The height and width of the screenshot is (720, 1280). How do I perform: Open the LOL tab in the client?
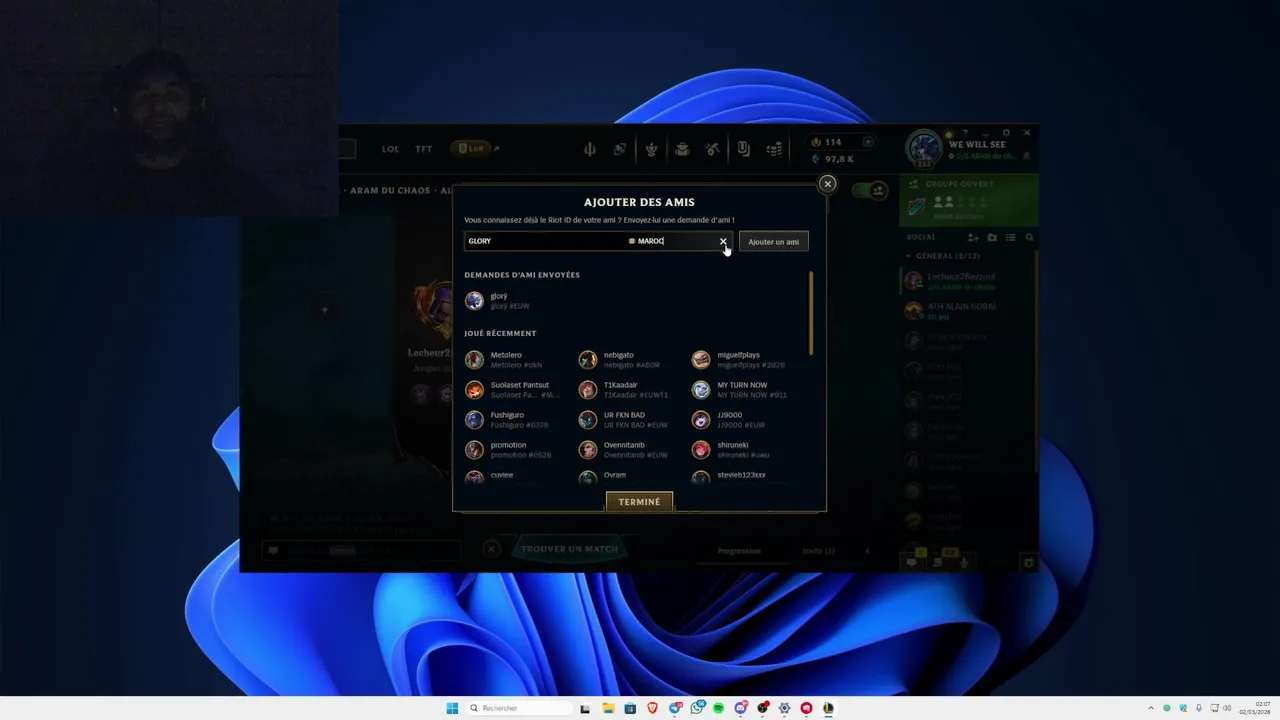[390, 149]
